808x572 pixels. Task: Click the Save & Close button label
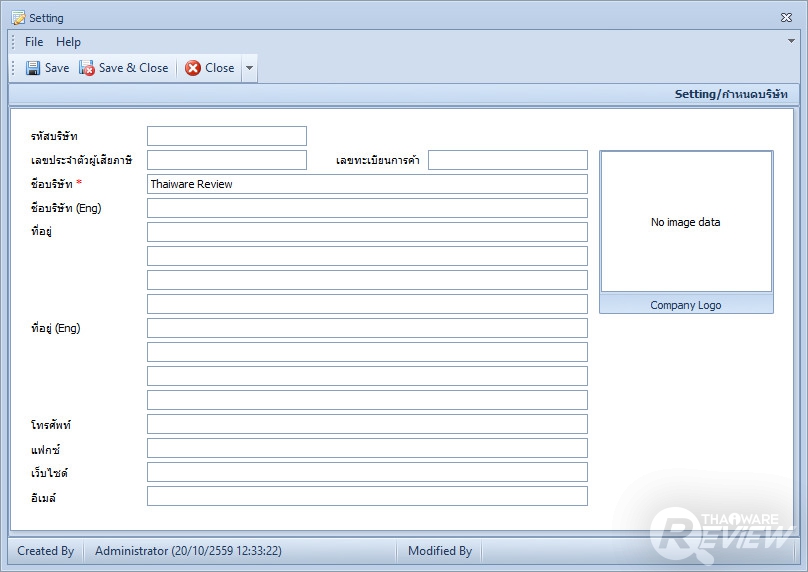133,68
